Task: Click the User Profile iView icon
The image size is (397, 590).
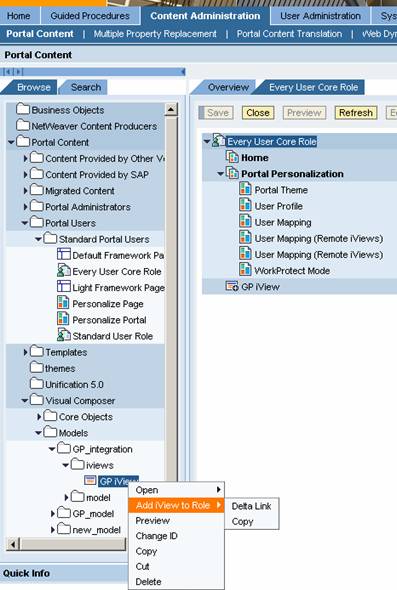Action: 245,205
